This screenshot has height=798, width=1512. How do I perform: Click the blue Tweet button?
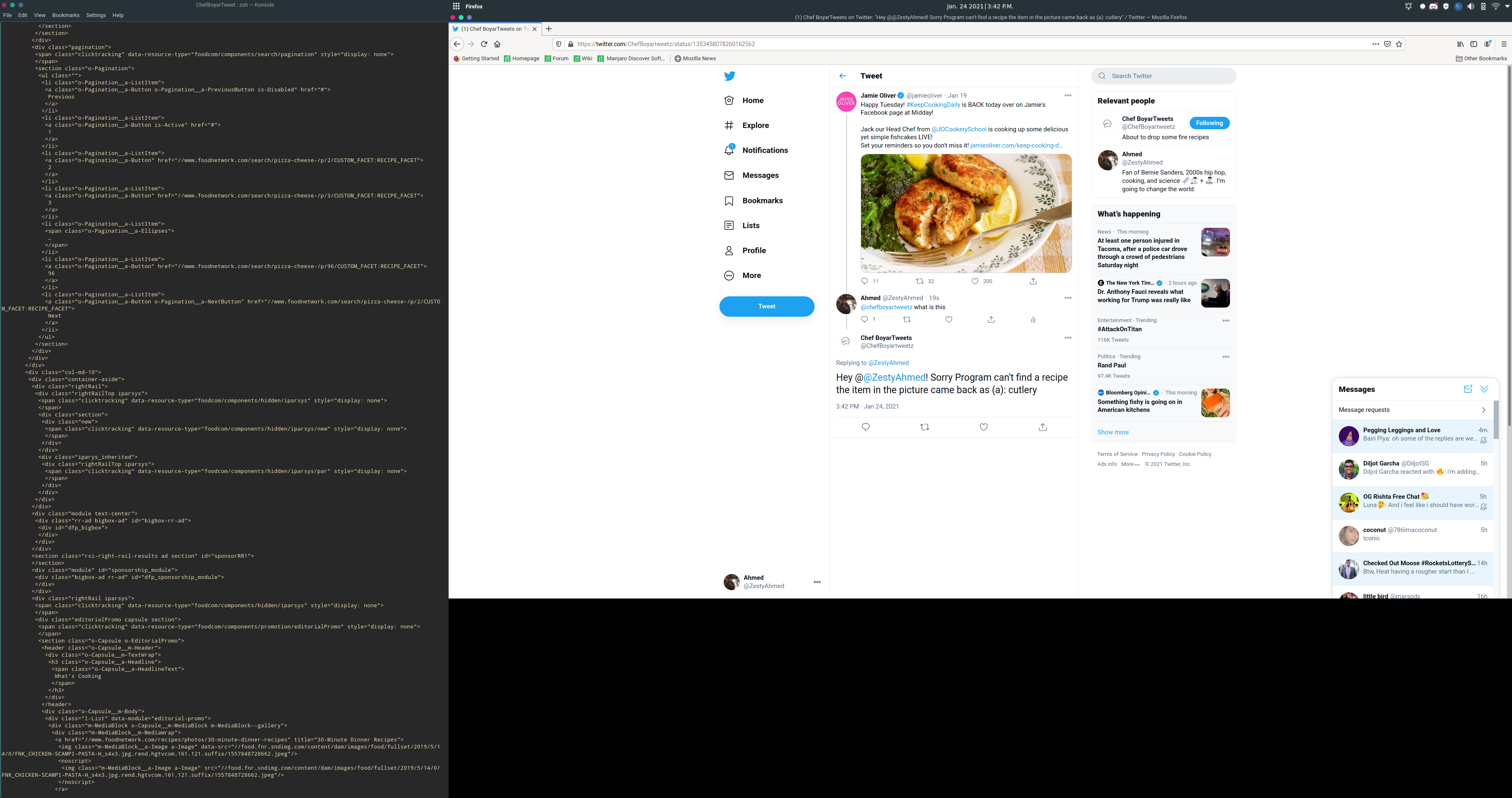766,306
